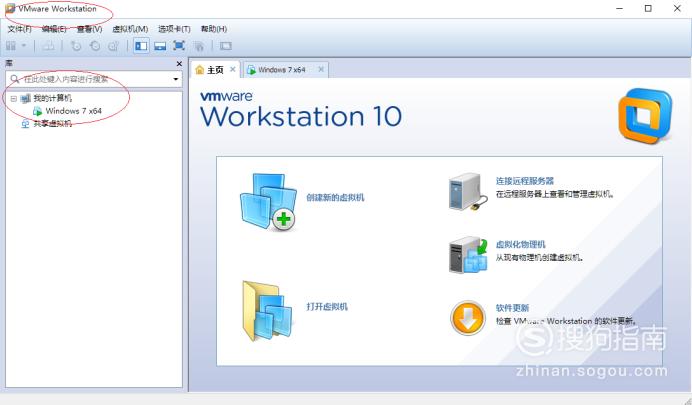Click the 在远程服务器上查看和管理虚拟机 description text

coord(555,194)
